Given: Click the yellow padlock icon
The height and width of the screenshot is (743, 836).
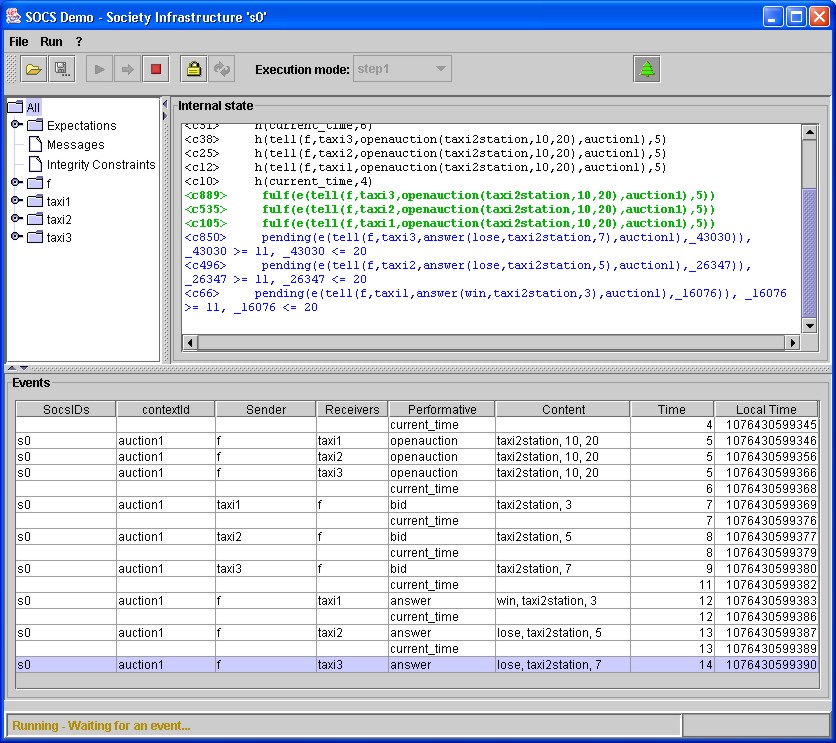Looking at the screenshot, I should [193, 69].
